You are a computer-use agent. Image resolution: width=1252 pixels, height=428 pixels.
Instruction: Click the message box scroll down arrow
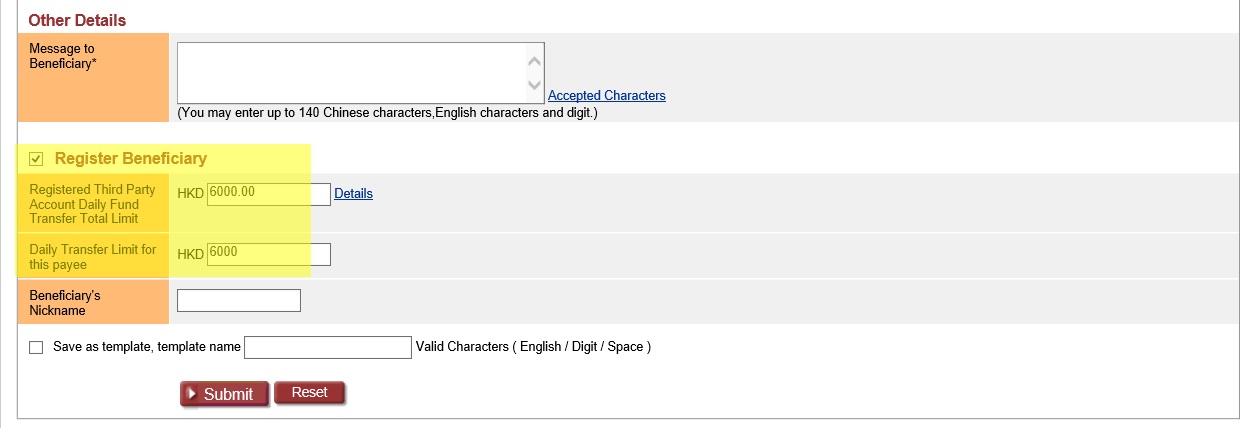pyautogui.click(x=534, y=86)
